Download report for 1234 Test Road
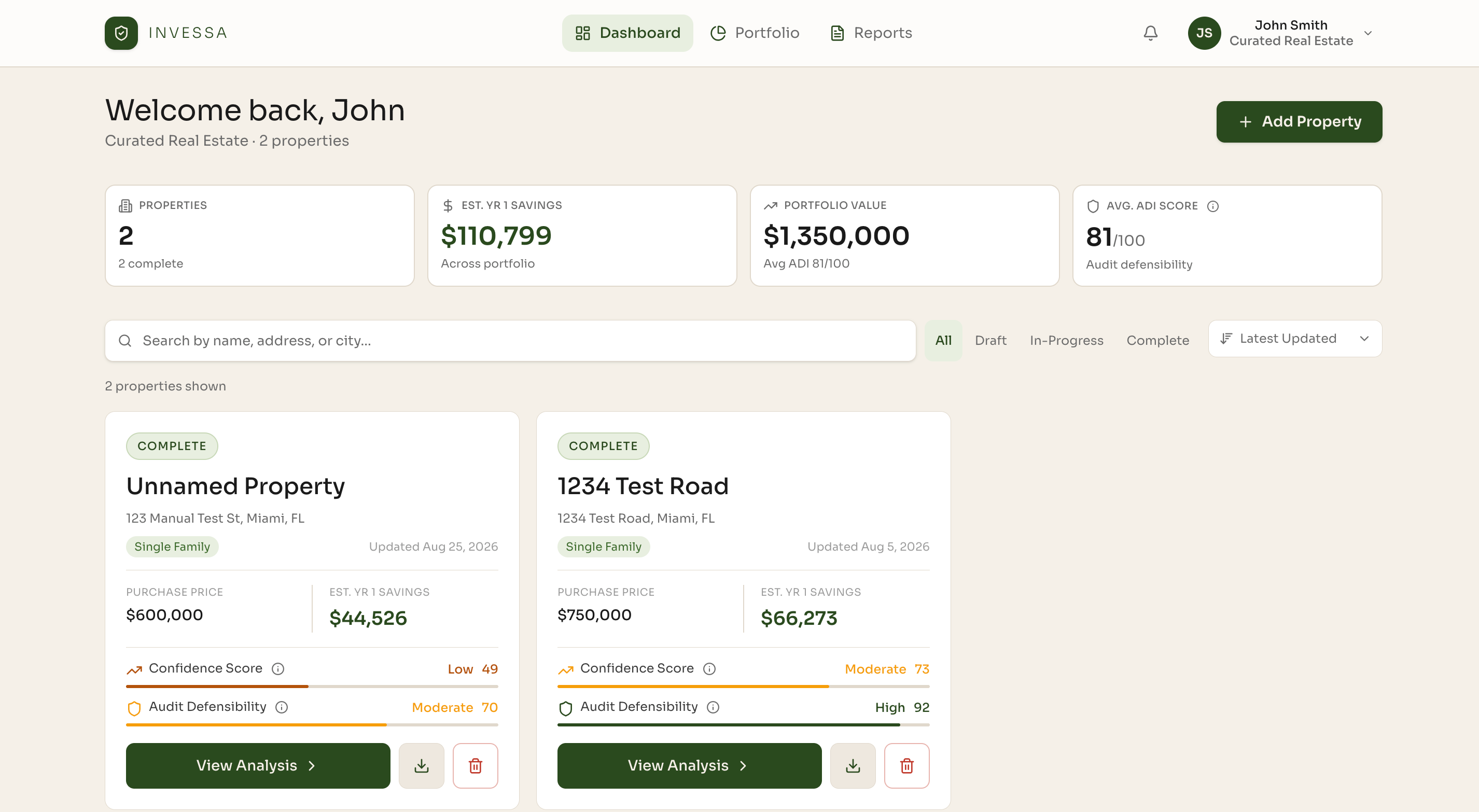Screen dimensions: 1479x812 pyautogui.click(x=853, y=765)
